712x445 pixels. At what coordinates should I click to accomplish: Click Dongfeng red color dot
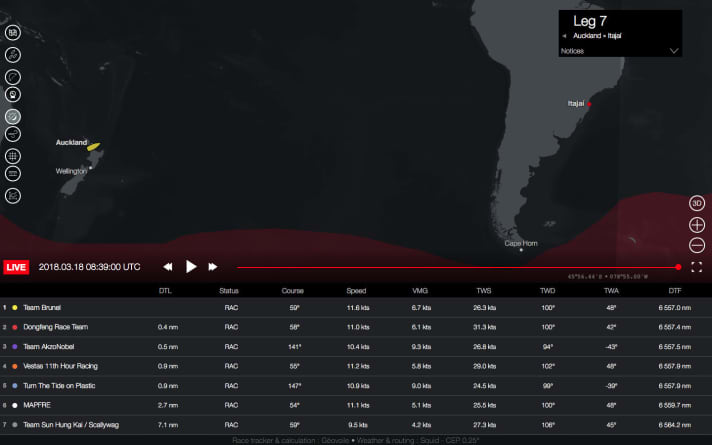click(15, 327)
